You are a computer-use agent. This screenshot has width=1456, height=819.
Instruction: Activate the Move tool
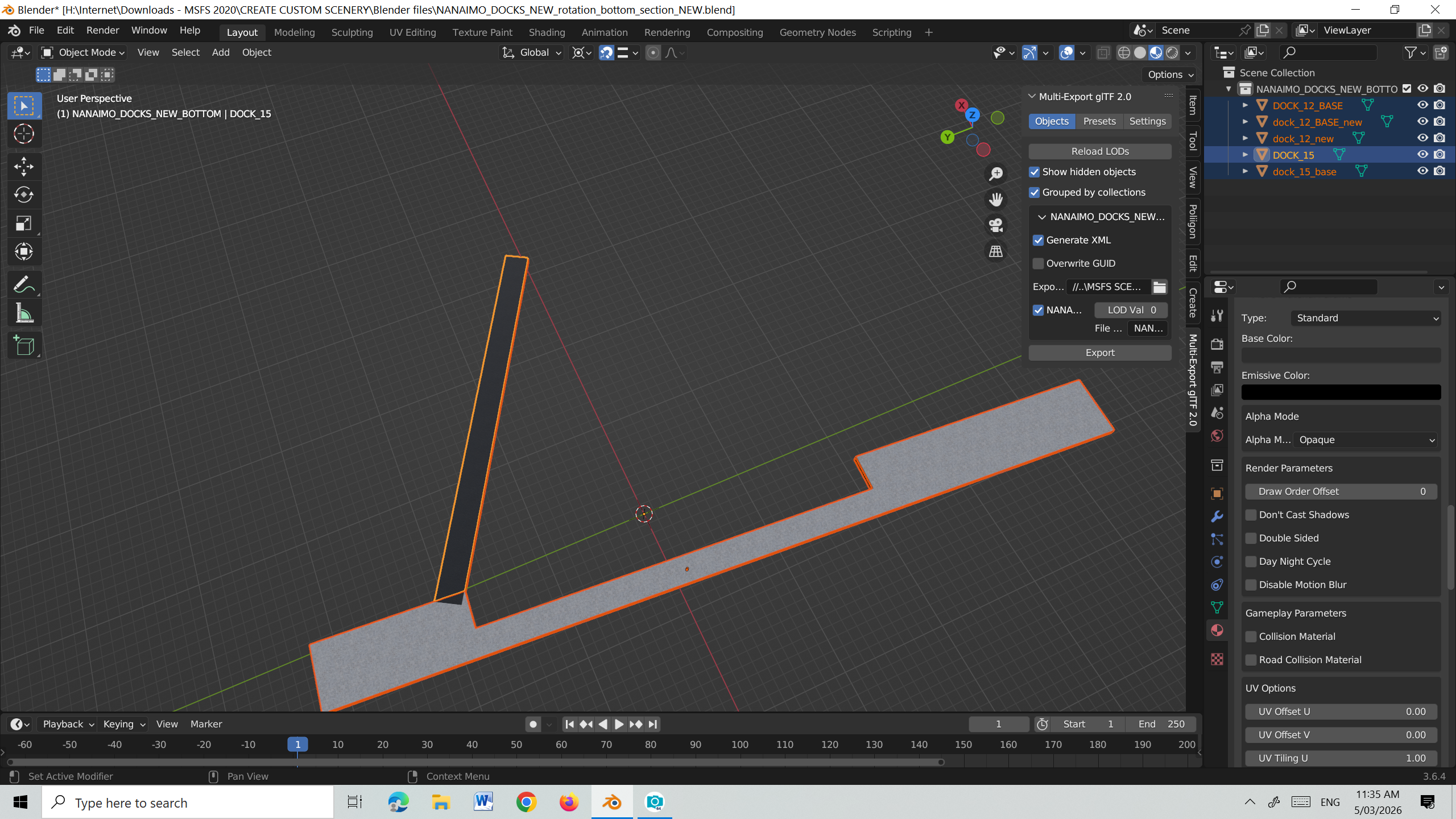pyautogui.click(x=24, y=167)
